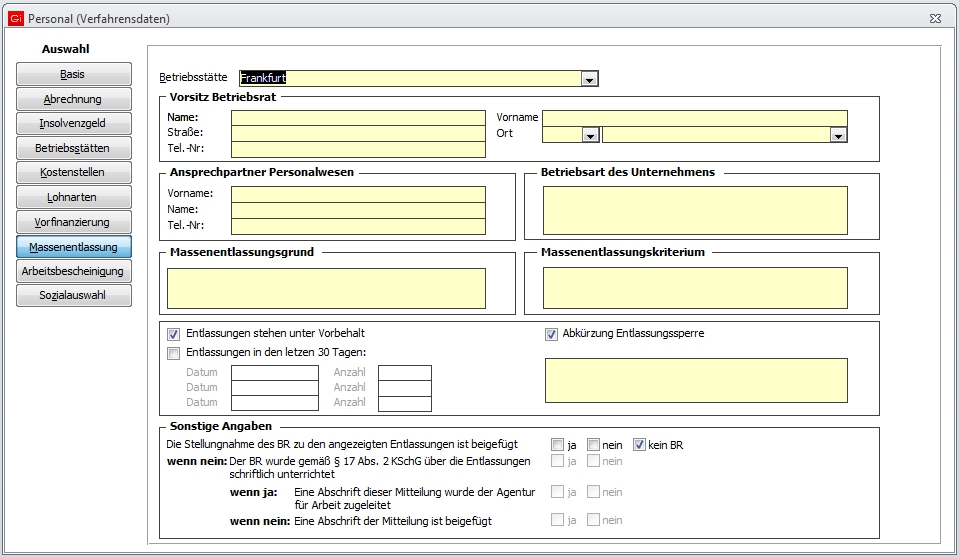Click the Betriebsrat Name input field
959x558 pixels.
pyautogui.click(x=358, y=118)
